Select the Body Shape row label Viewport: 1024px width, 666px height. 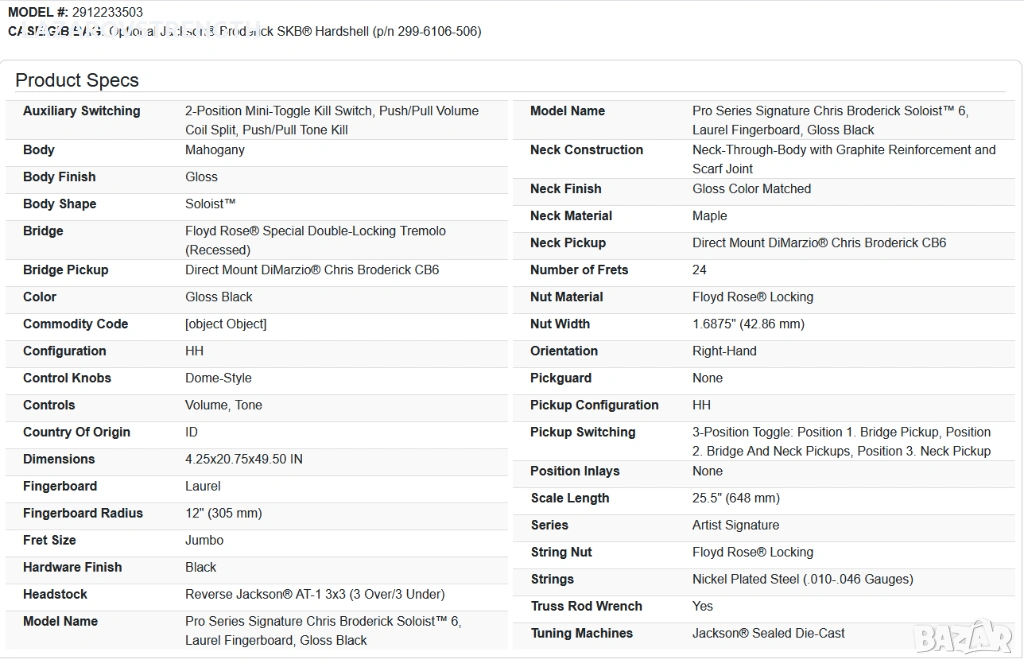pos(60,204)
